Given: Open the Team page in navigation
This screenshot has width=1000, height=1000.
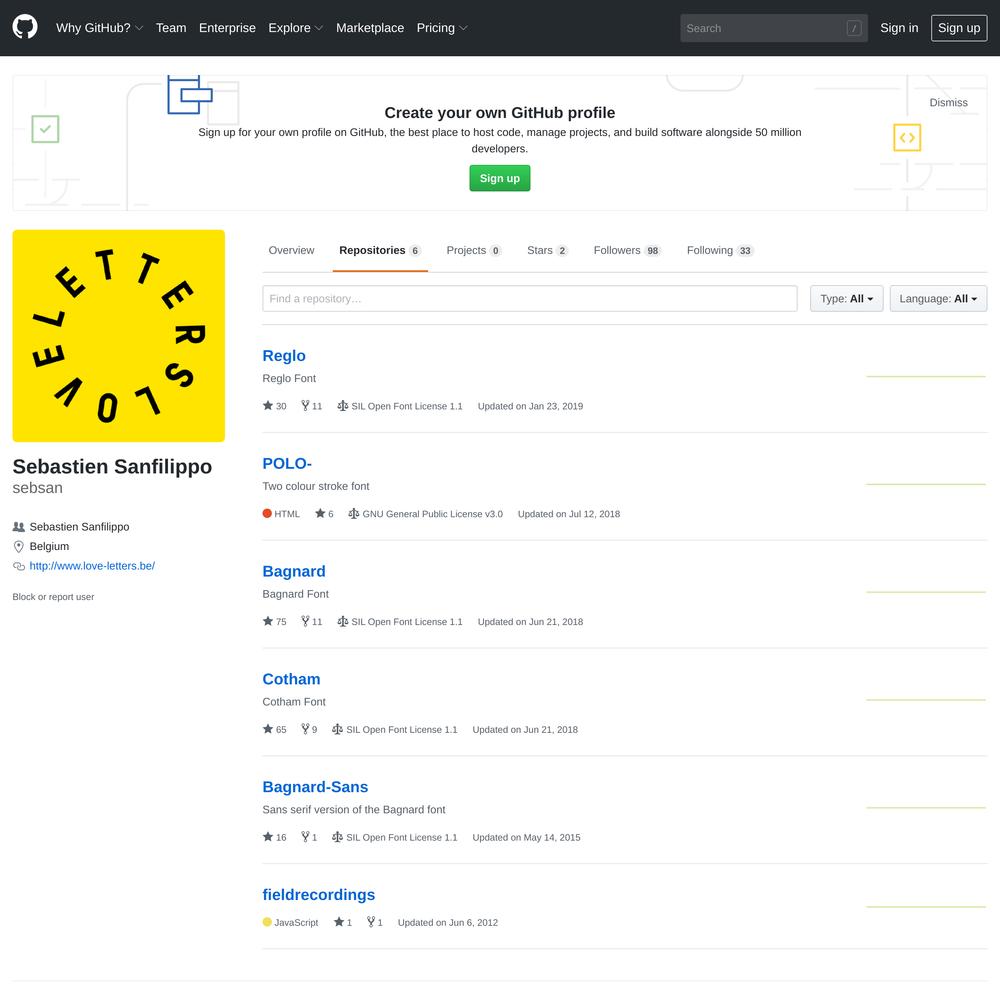Looking at the screenshot, I should click(x=171, y=28).
